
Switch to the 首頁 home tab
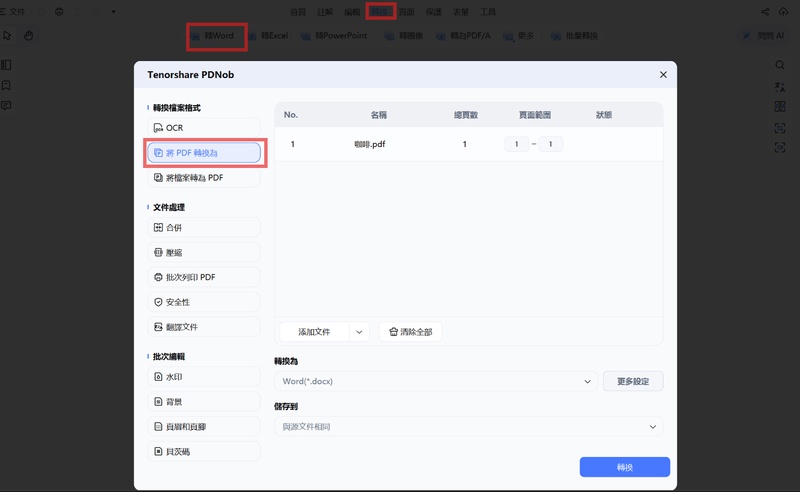click(x=298, y=12)
